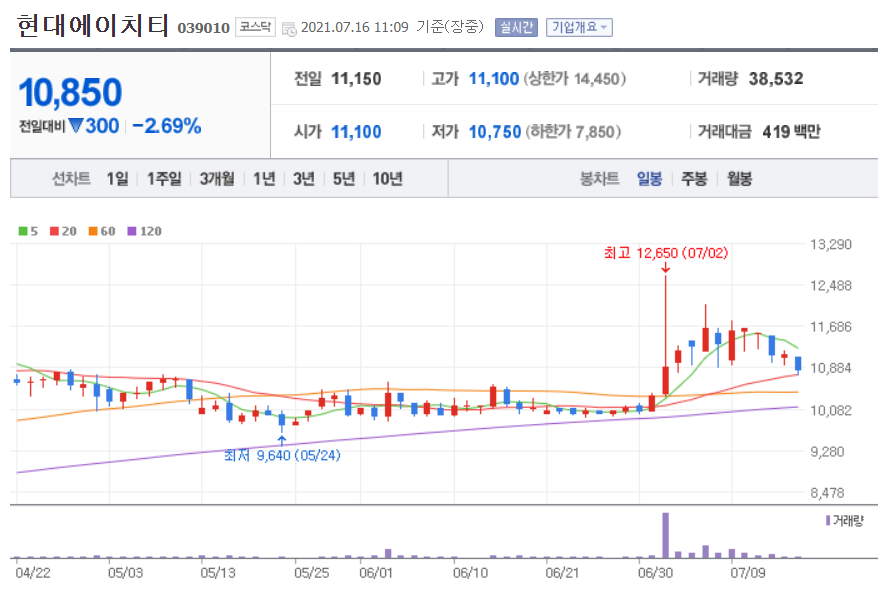Select the 1주일 line chart period
The height and width of the screenshot is (592, 878).
[x=164, y=179]
